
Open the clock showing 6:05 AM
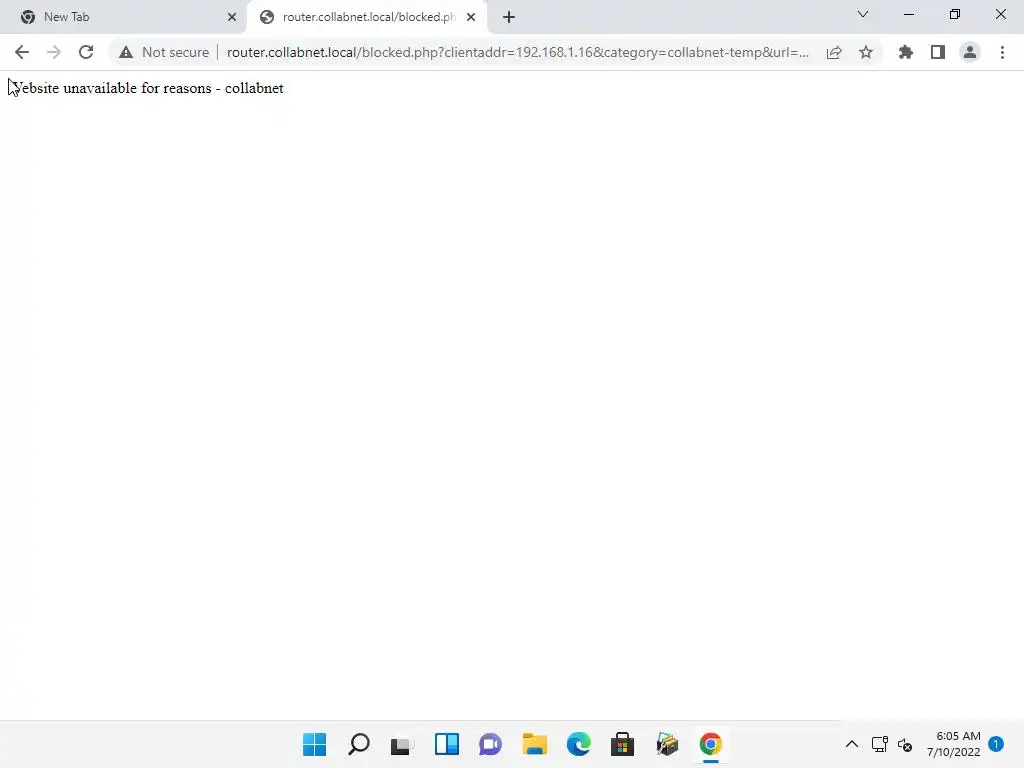pos(953,744)
